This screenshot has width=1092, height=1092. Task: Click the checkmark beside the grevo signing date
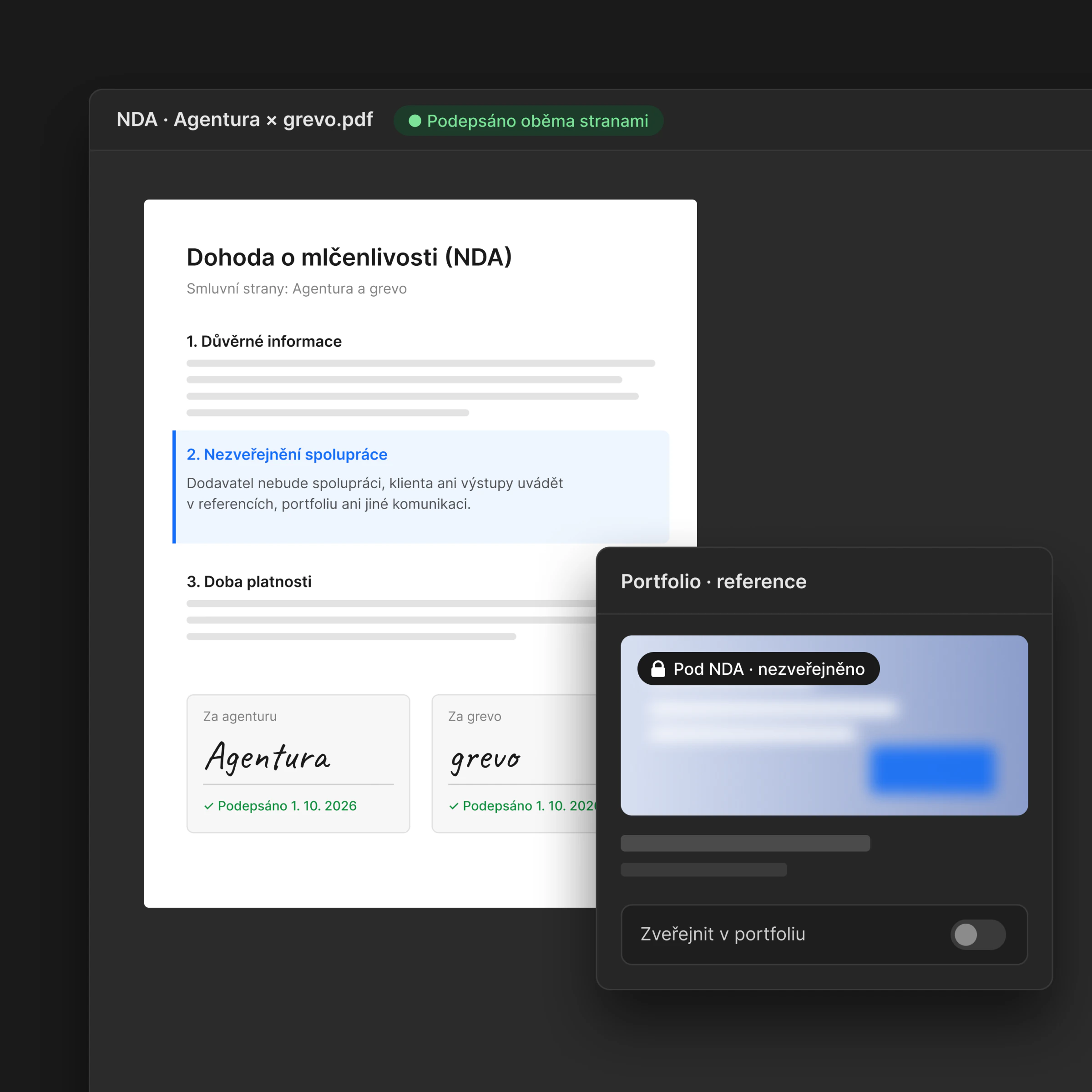click(454, 806)
